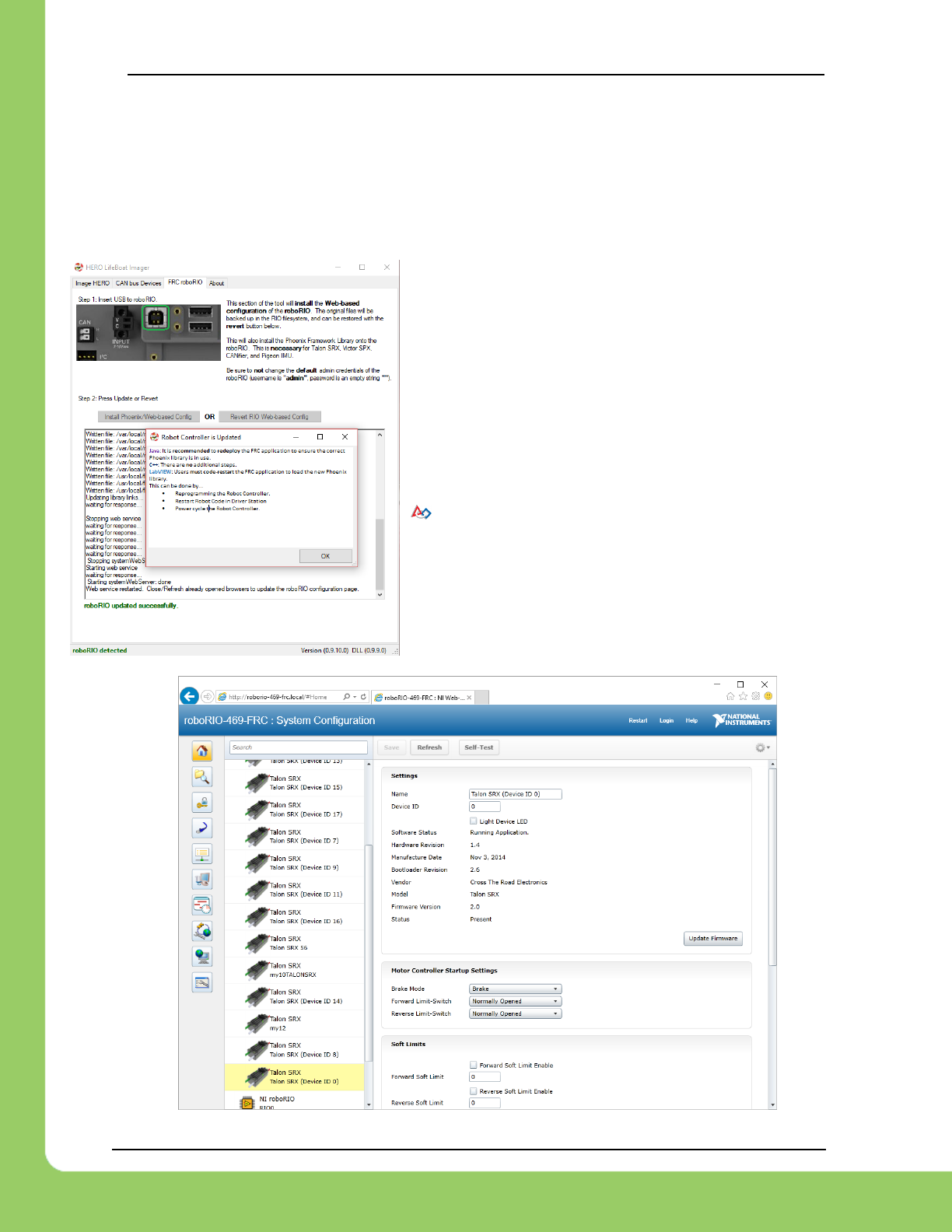
Task: Select Talon SRX (Device ID 15) in list
Action: point(296,782)
